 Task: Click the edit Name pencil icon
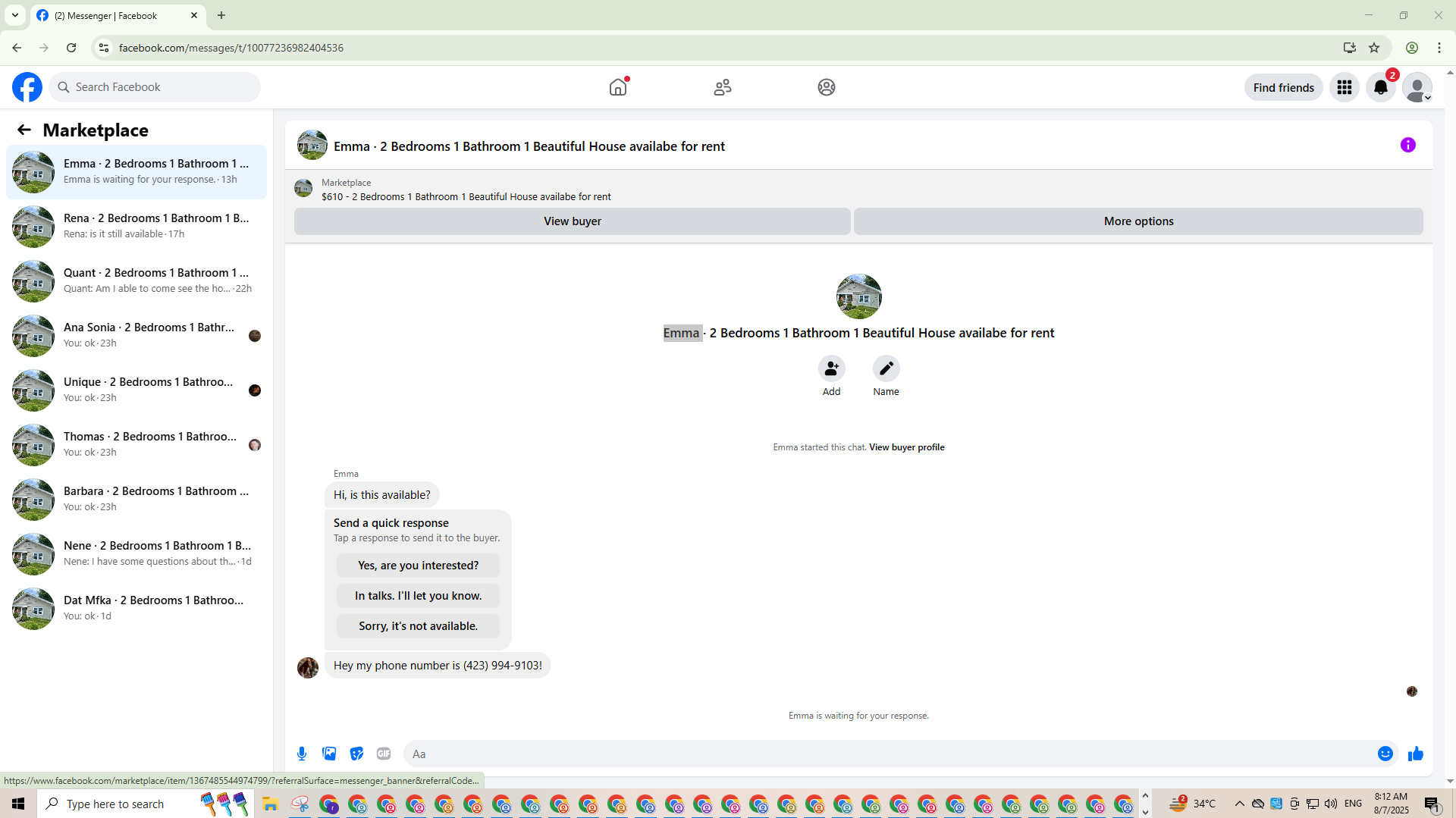886,368
